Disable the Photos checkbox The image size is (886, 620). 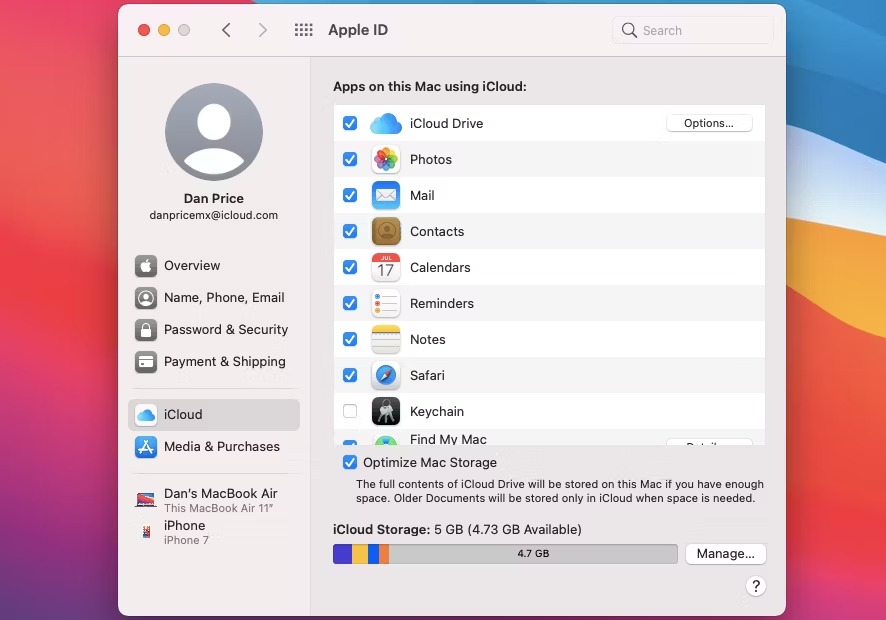[x=351, y=159]
